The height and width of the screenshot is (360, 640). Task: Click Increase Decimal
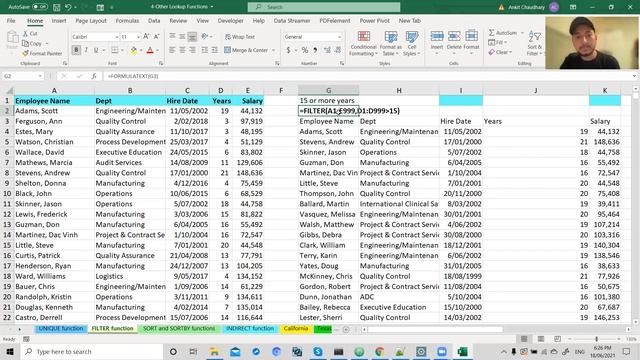[327, 50]
